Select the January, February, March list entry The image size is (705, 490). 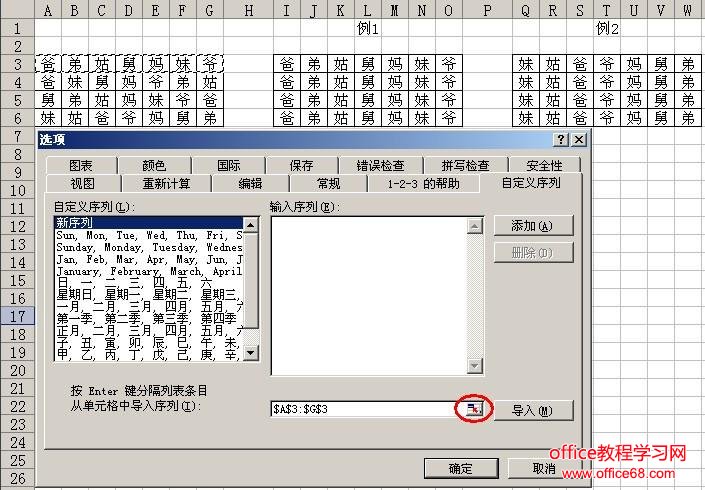coord(149,271)
